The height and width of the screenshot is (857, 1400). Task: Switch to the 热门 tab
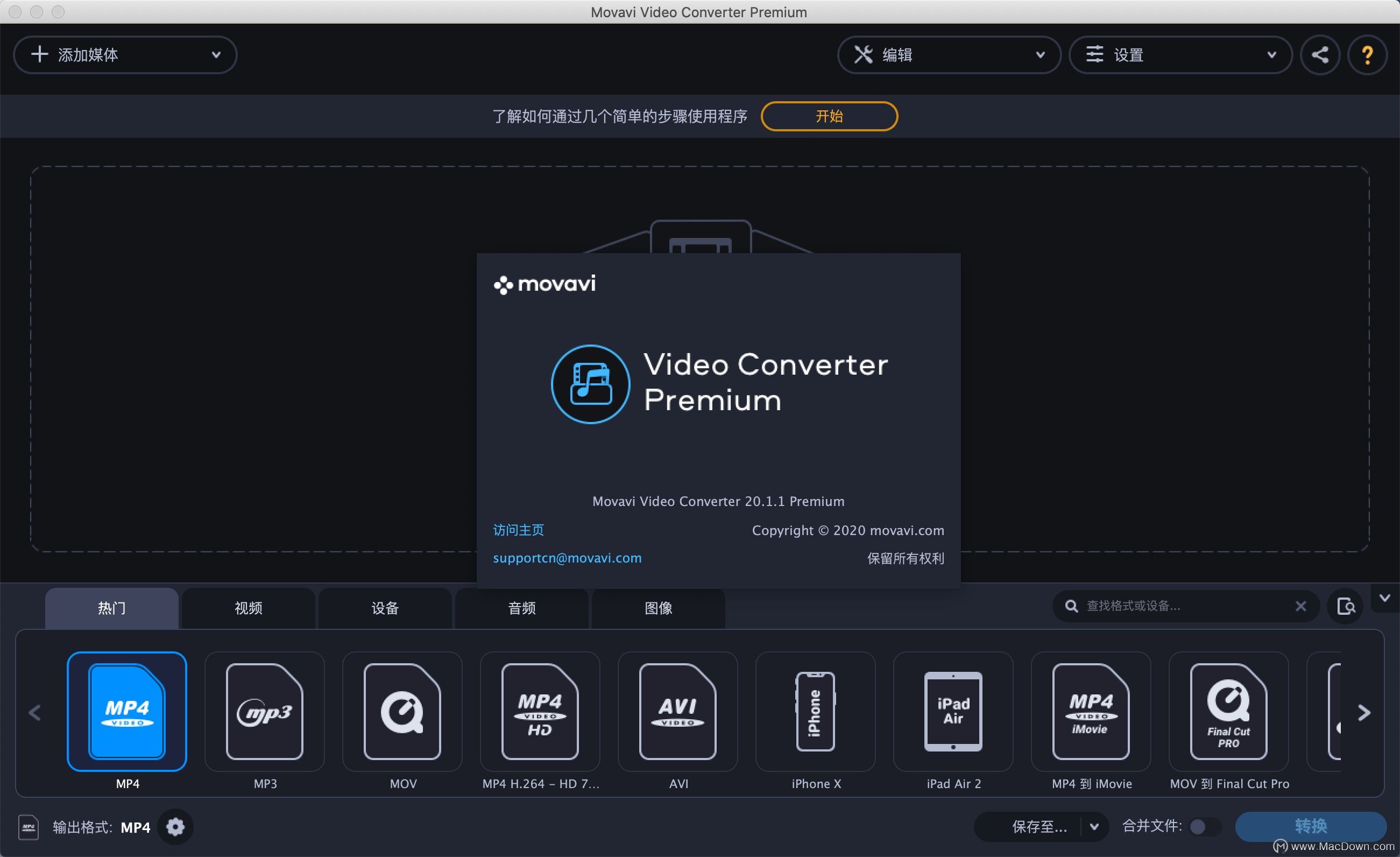[x=111, y=608]
